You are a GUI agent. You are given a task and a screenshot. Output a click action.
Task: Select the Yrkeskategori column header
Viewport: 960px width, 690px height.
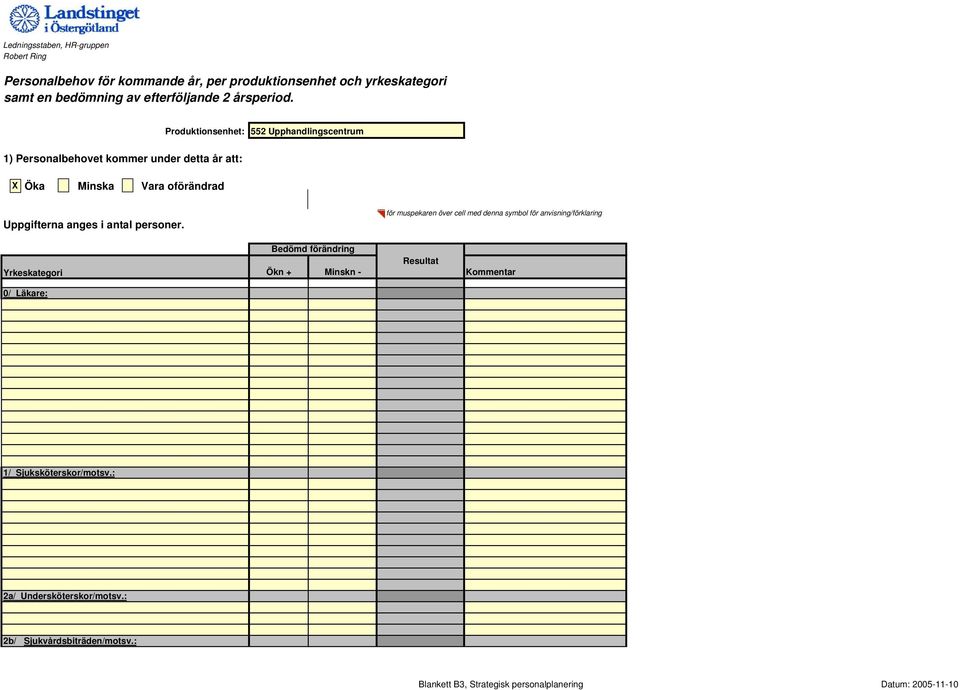125,267
